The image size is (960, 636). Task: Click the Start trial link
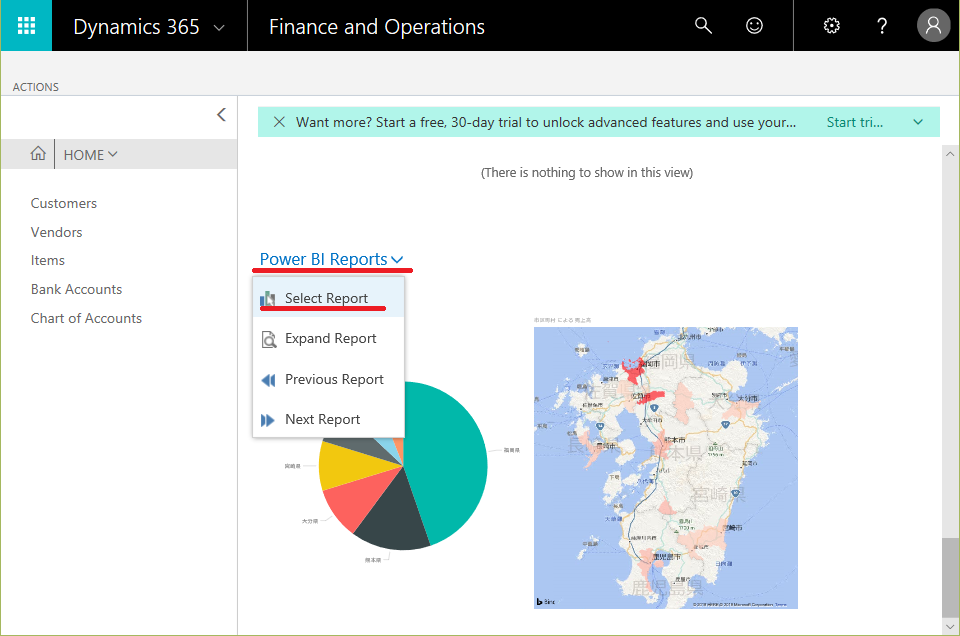(x=855, y=122)
